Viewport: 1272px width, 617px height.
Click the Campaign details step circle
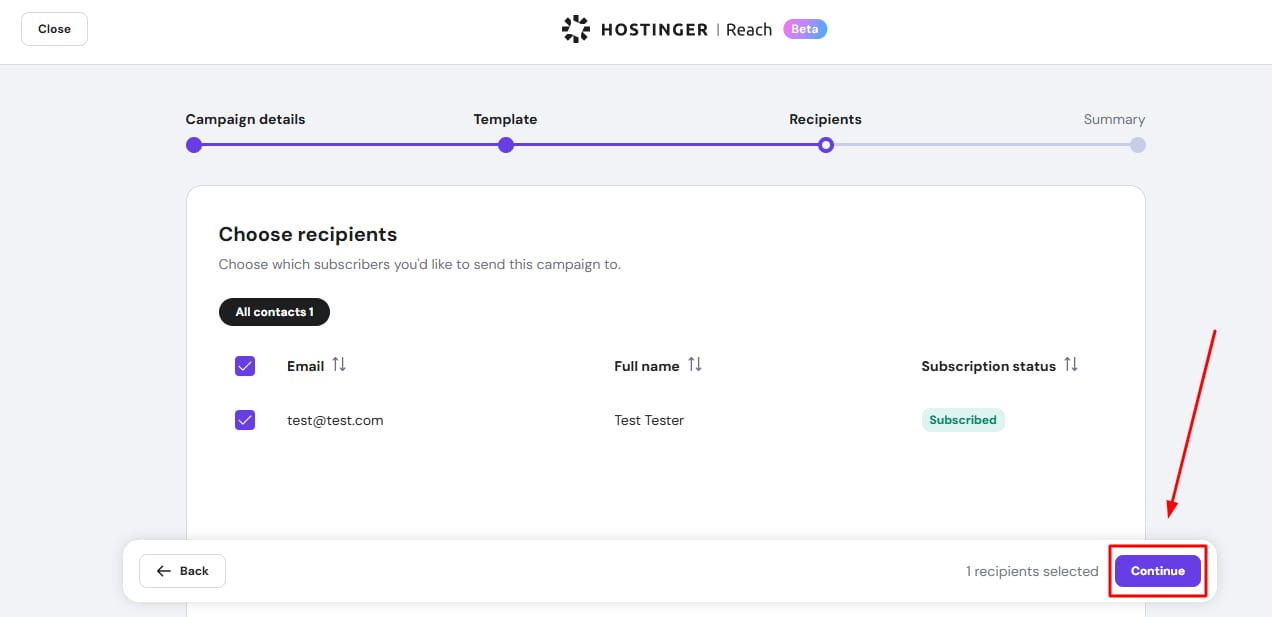tap(194, 145)
